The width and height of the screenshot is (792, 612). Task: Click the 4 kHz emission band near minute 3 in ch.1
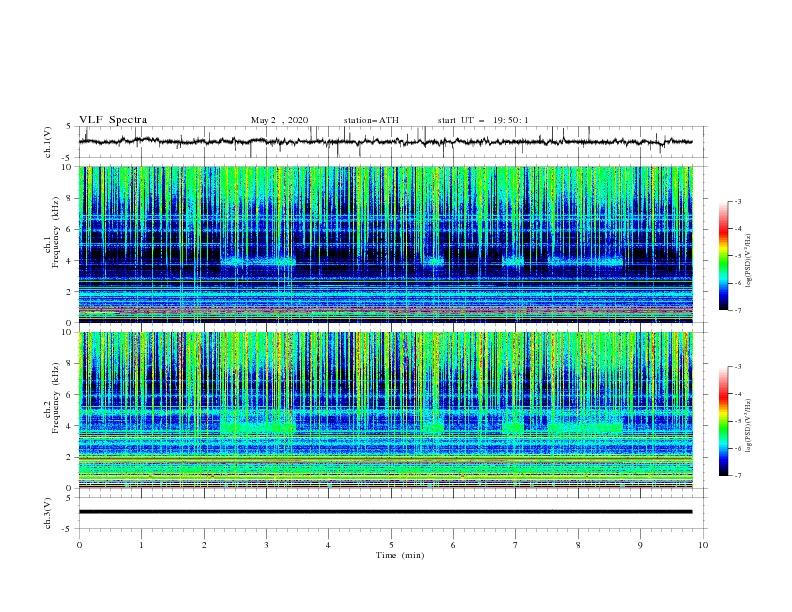[258, 261]
